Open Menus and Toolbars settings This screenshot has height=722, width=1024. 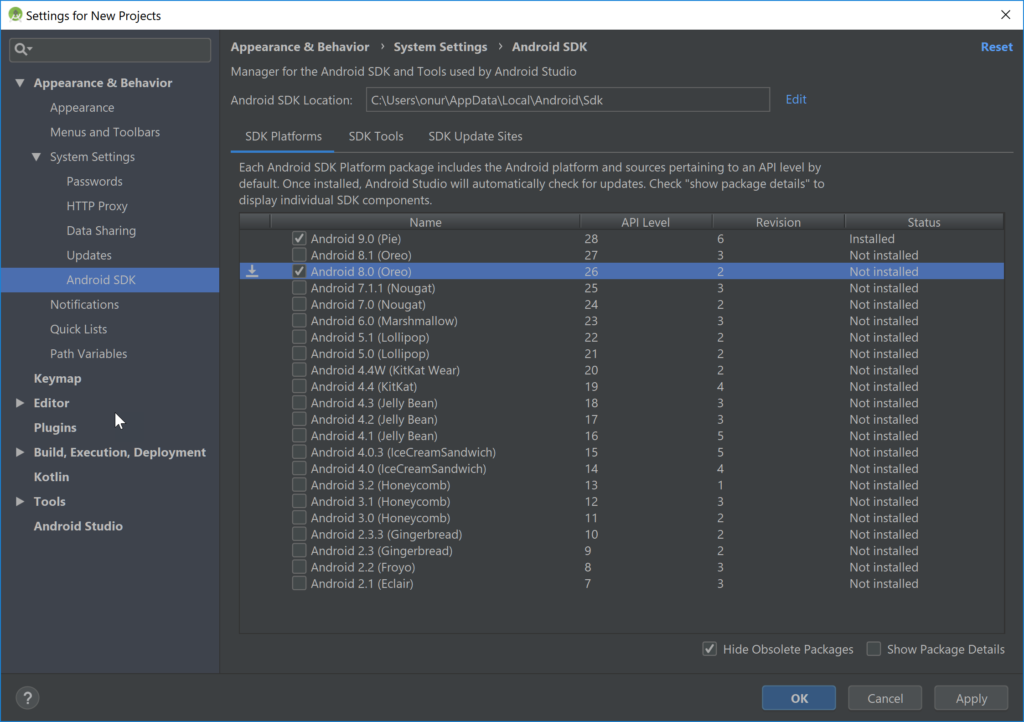[104, 132]
